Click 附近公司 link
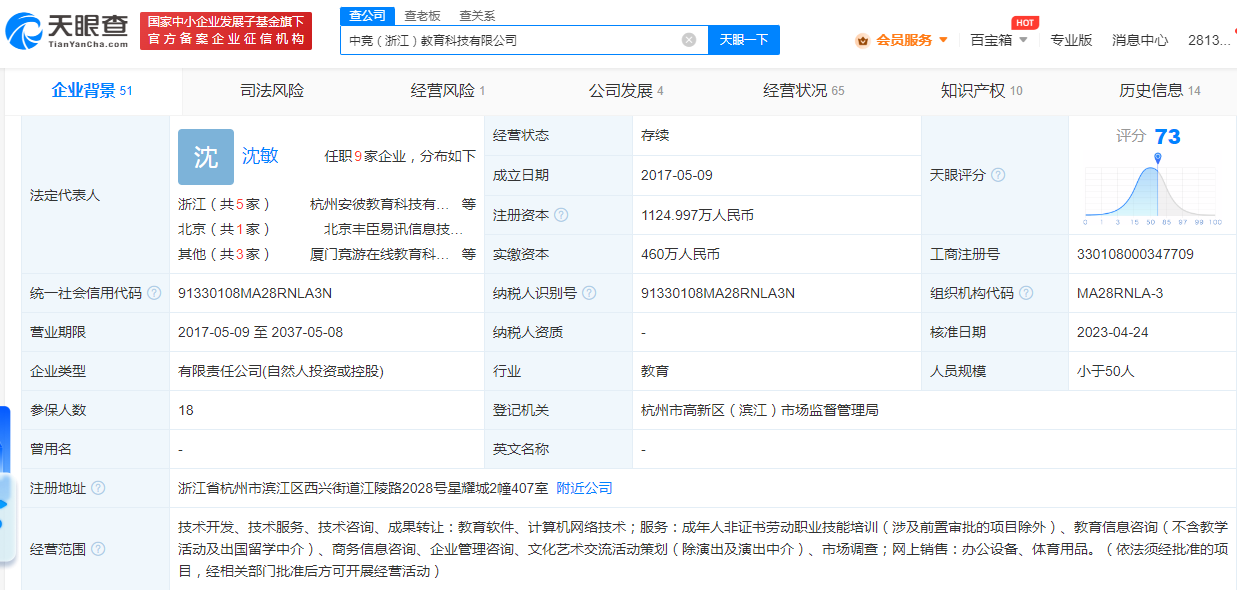The width and height of the screenshot is (1237, 590). click(x=584, y=488)
